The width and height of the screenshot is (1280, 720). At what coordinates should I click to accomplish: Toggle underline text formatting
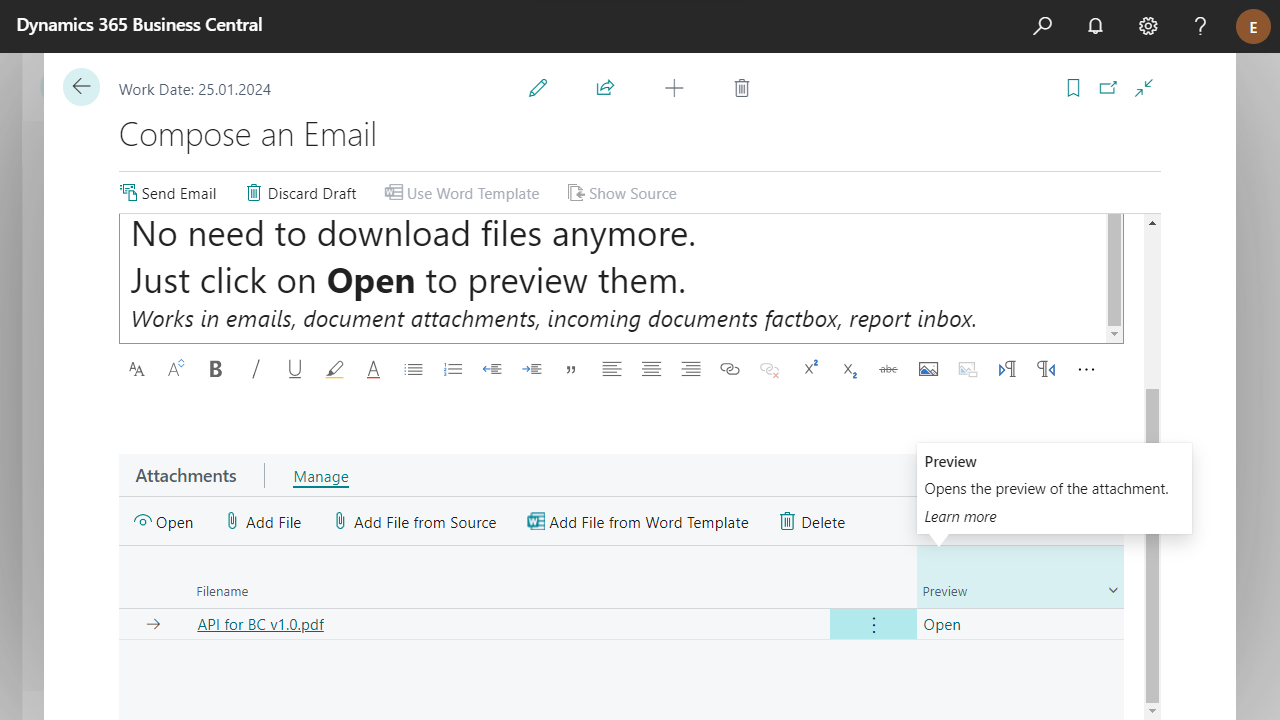295,369
